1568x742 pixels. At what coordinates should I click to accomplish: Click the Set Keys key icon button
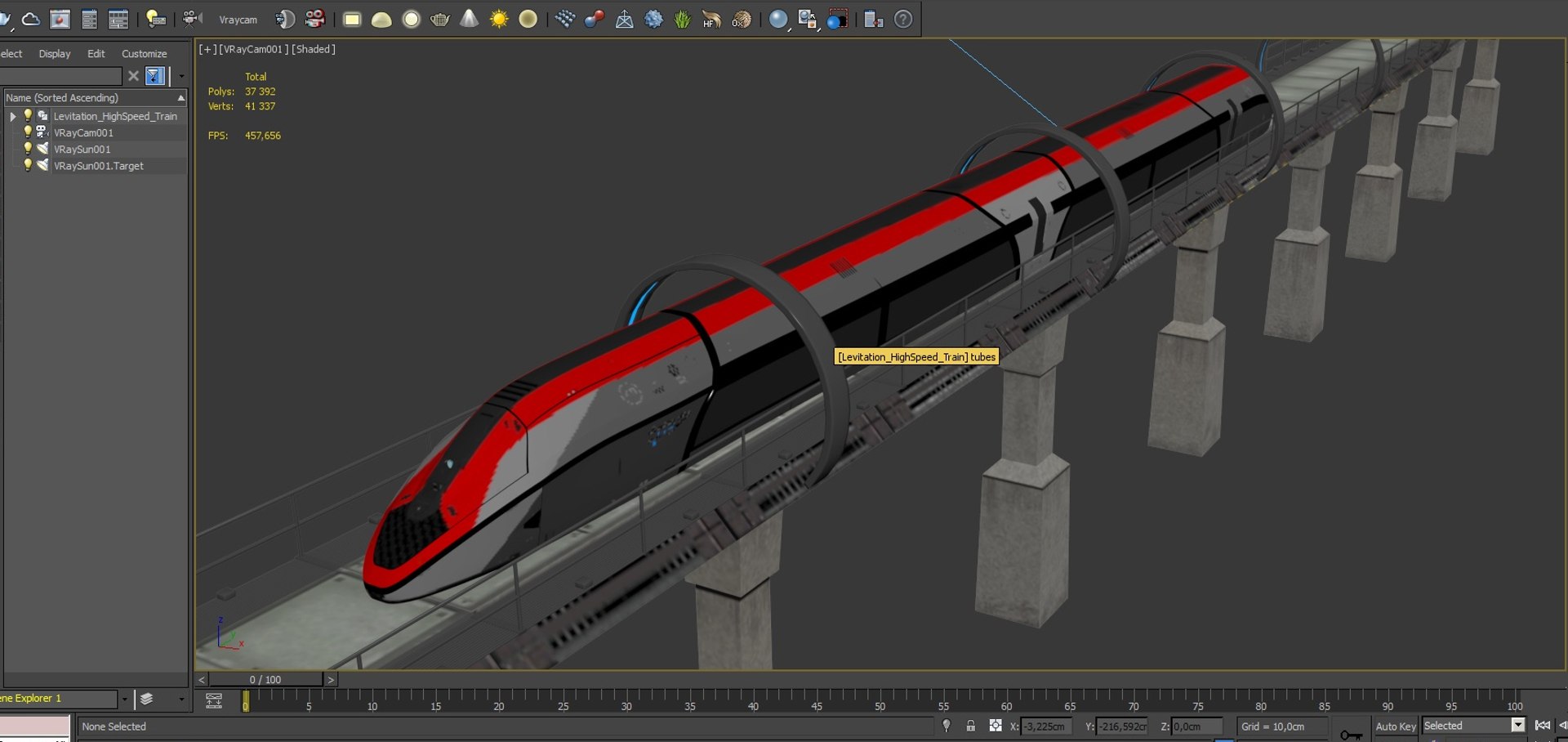tap(1351, 733)
